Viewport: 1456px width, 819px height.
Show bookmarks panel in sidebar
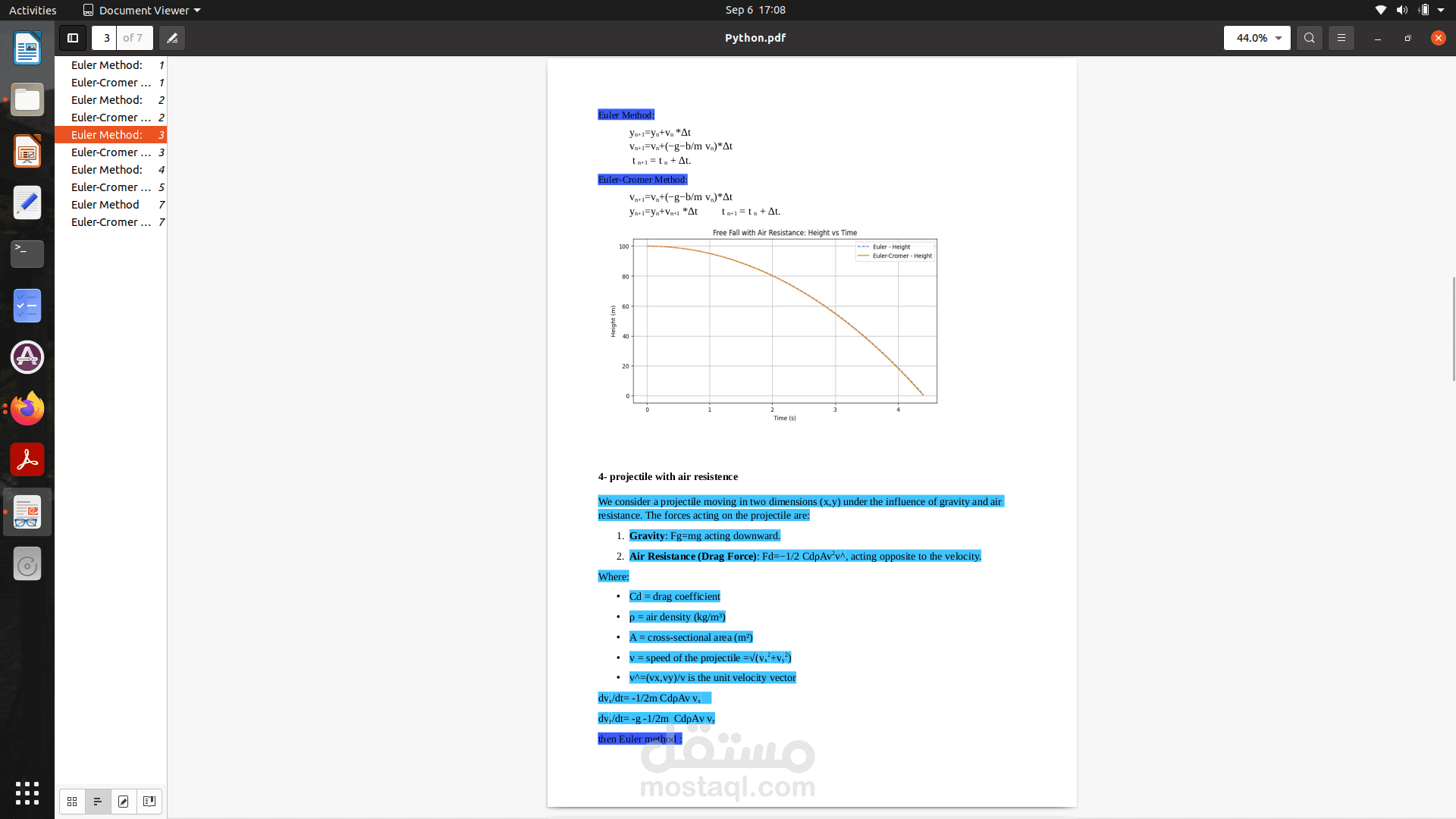click(149, 801)
